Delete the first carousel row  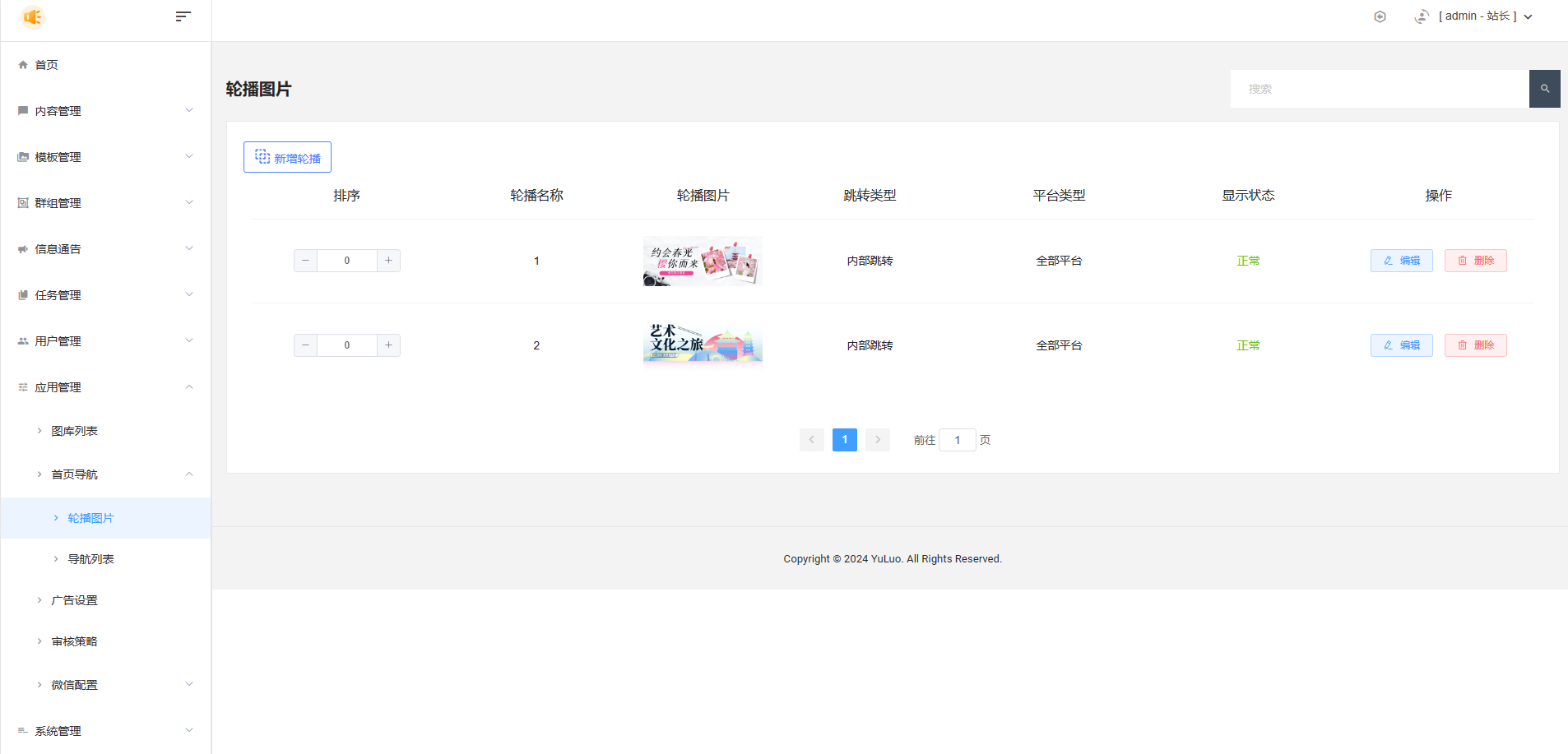coord(1475,261)
